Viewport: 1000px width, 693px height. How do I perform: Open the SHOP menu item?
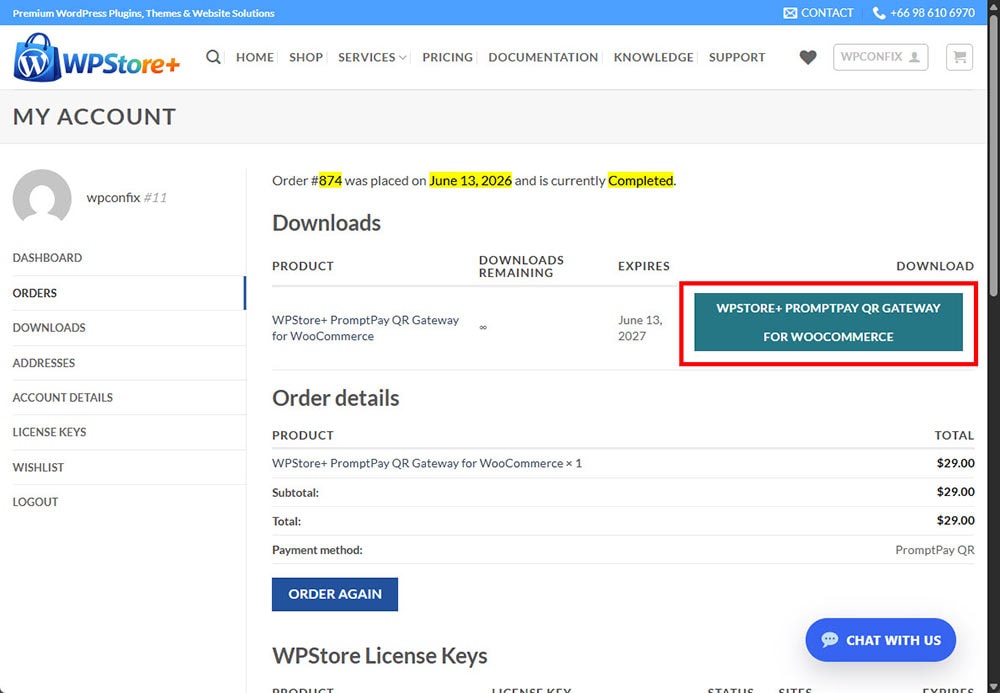pyautogui.click(x=305, y=57)
